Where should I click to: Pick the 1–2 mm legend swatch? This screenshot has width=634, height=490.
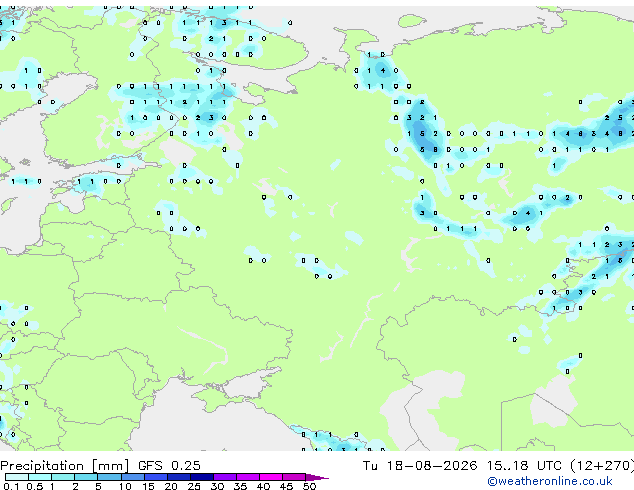(x=63, y=477)
